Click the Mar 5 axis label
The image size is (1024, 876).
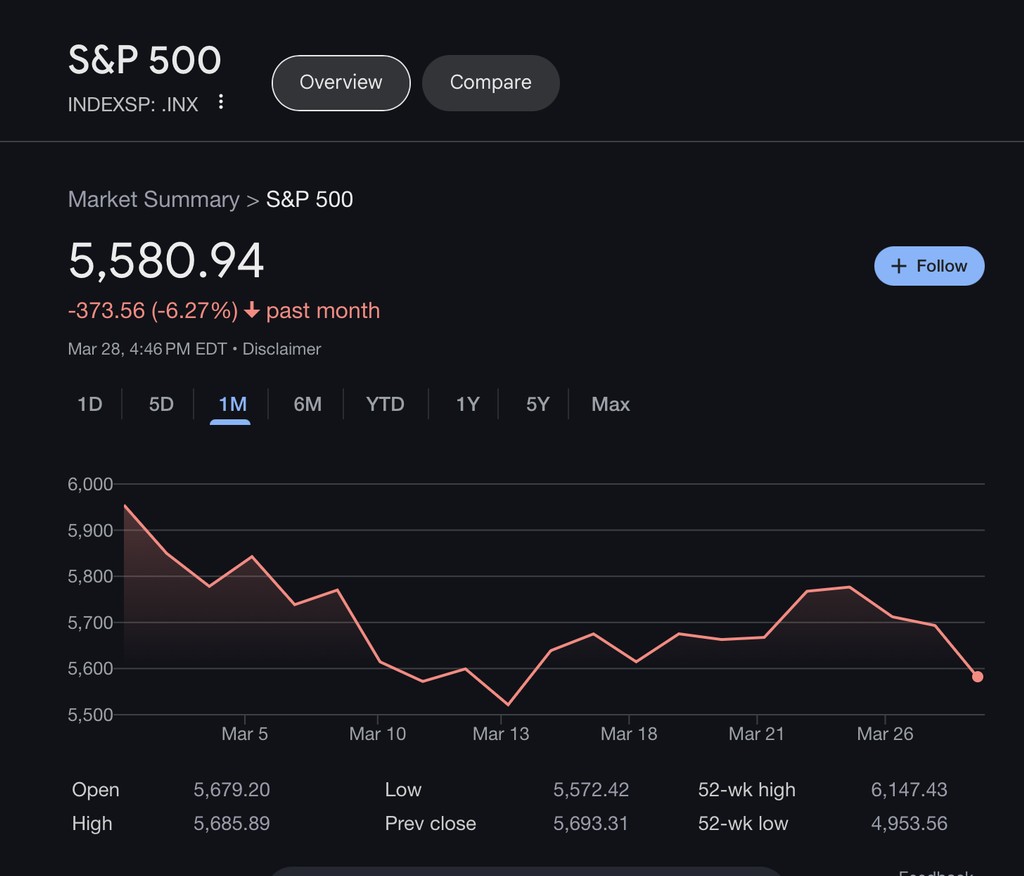click(x=245, y=734)
